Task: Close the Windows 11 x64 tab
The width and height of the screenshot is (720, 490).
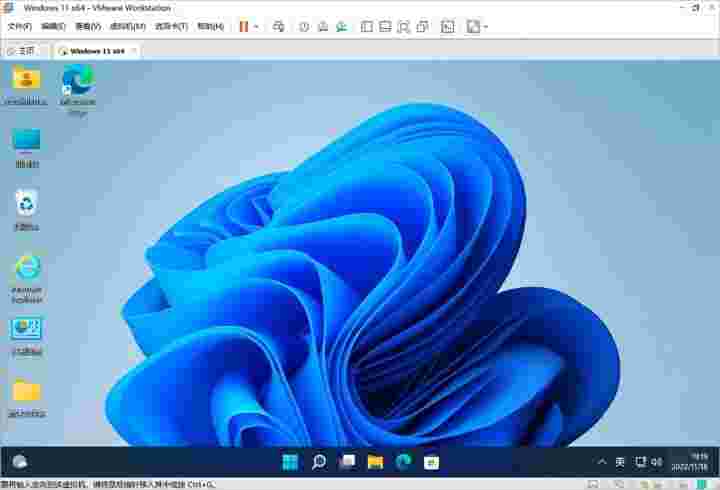Action: pos(134,50)
